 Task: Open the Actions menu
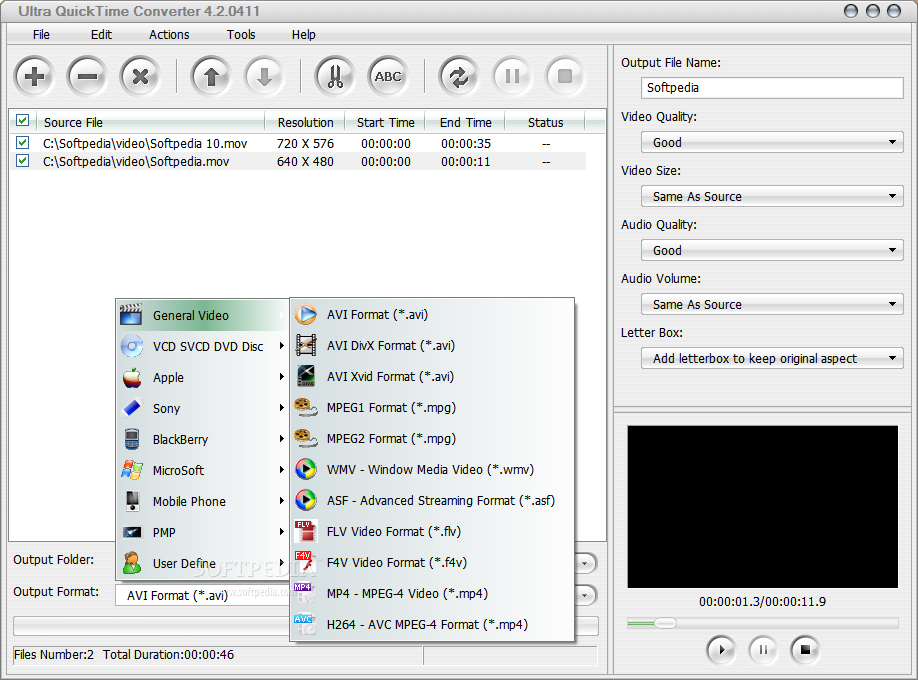tap(169, 35)
